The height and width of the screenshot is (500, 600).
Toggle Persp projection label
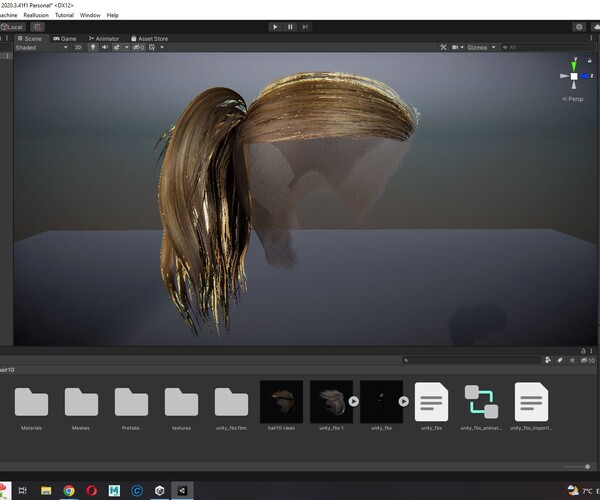573,99
